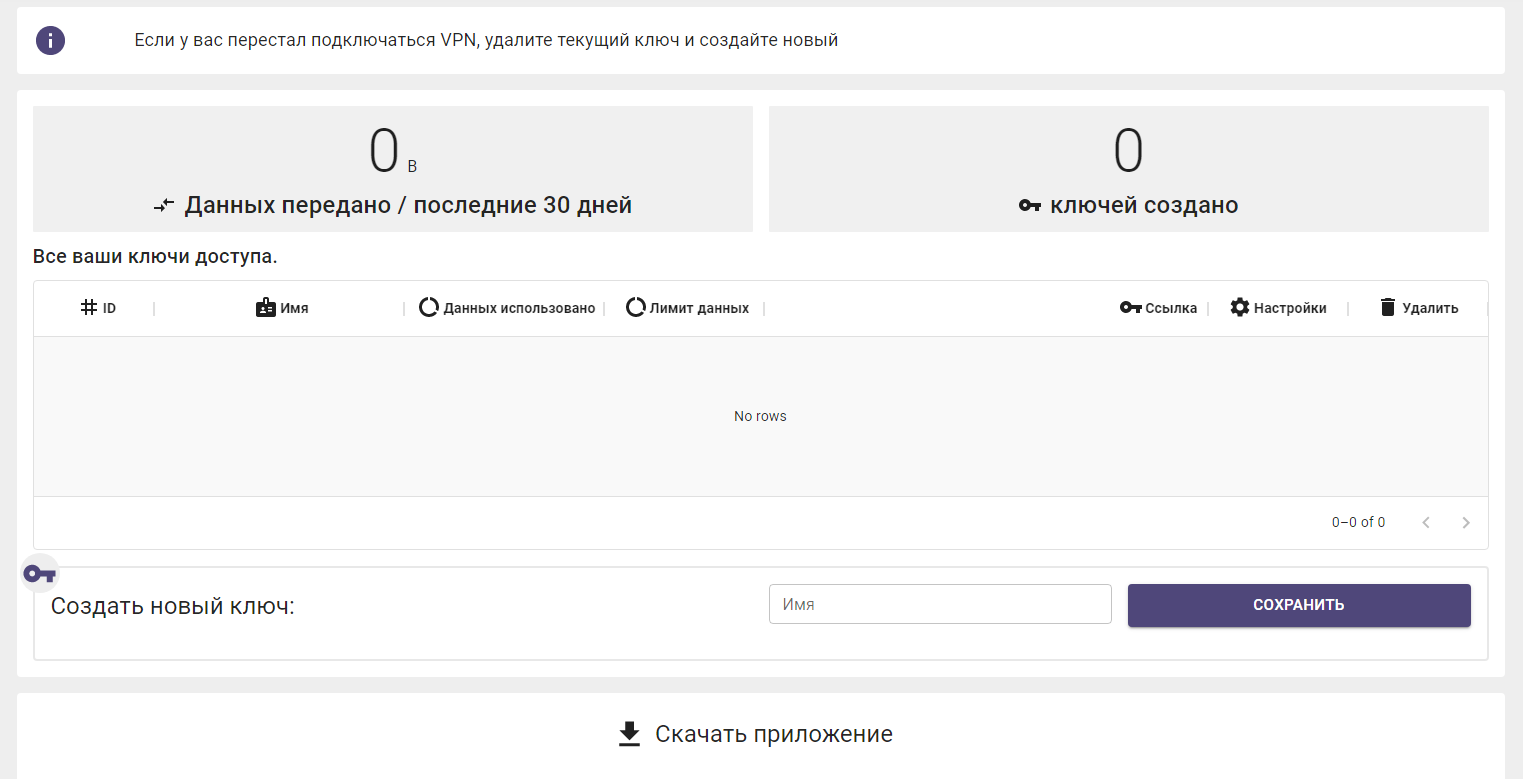This screenshot has height=779, width=1523.
Task: Click the download icon beside 'Скачать приложение'
Action: (629, 735)
